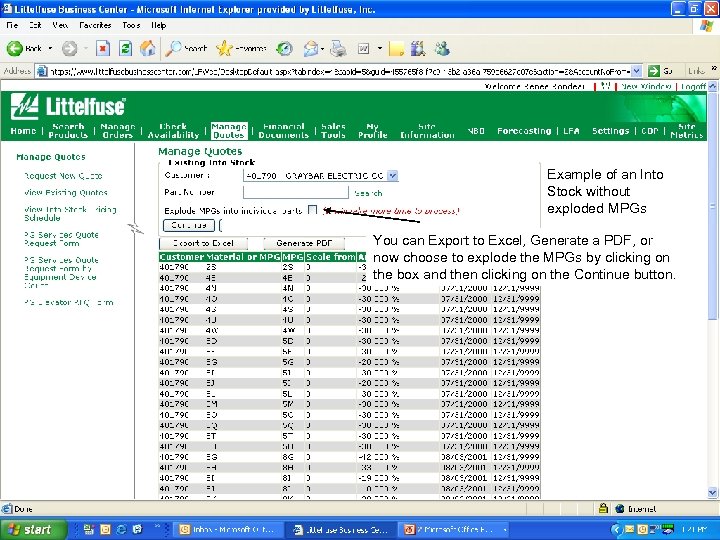Screen dimensions: 720x540
Task: Expand the Customer dropdown list
Action: point(392,175)
